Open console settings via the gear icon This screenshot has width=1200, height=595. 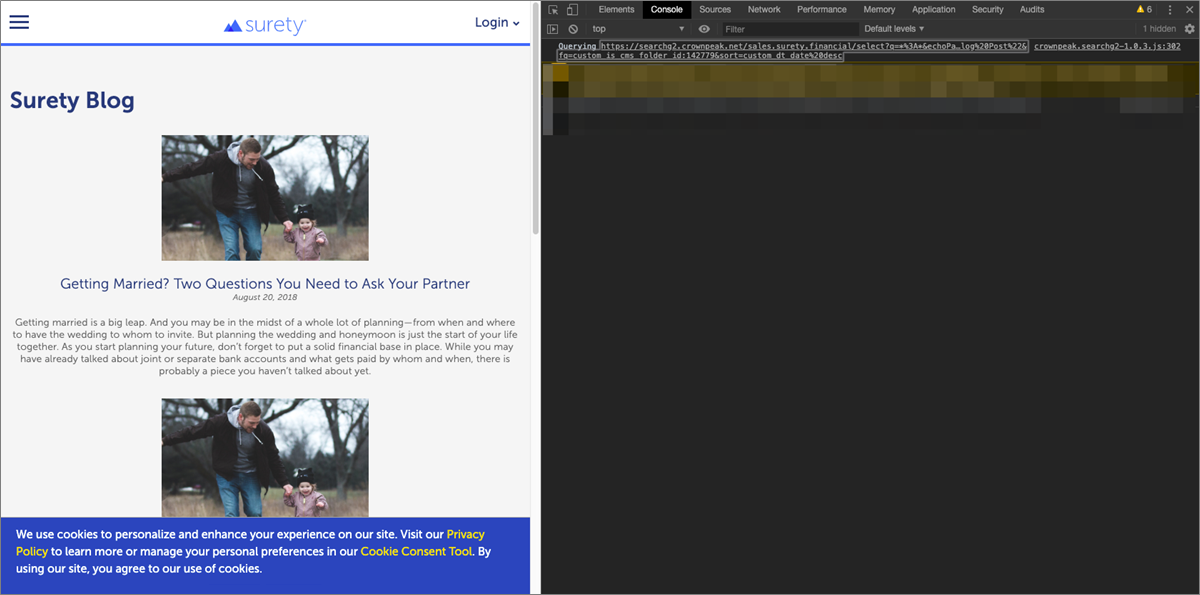[1189, 29]
